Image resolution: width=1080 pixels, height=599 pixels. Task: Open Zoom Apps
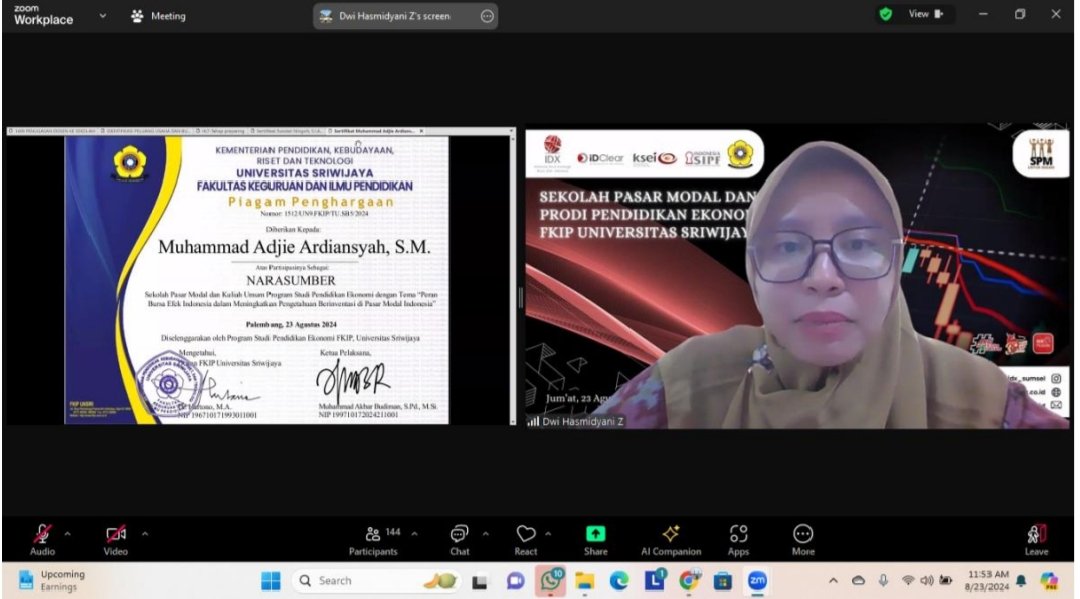pos(738,539)
